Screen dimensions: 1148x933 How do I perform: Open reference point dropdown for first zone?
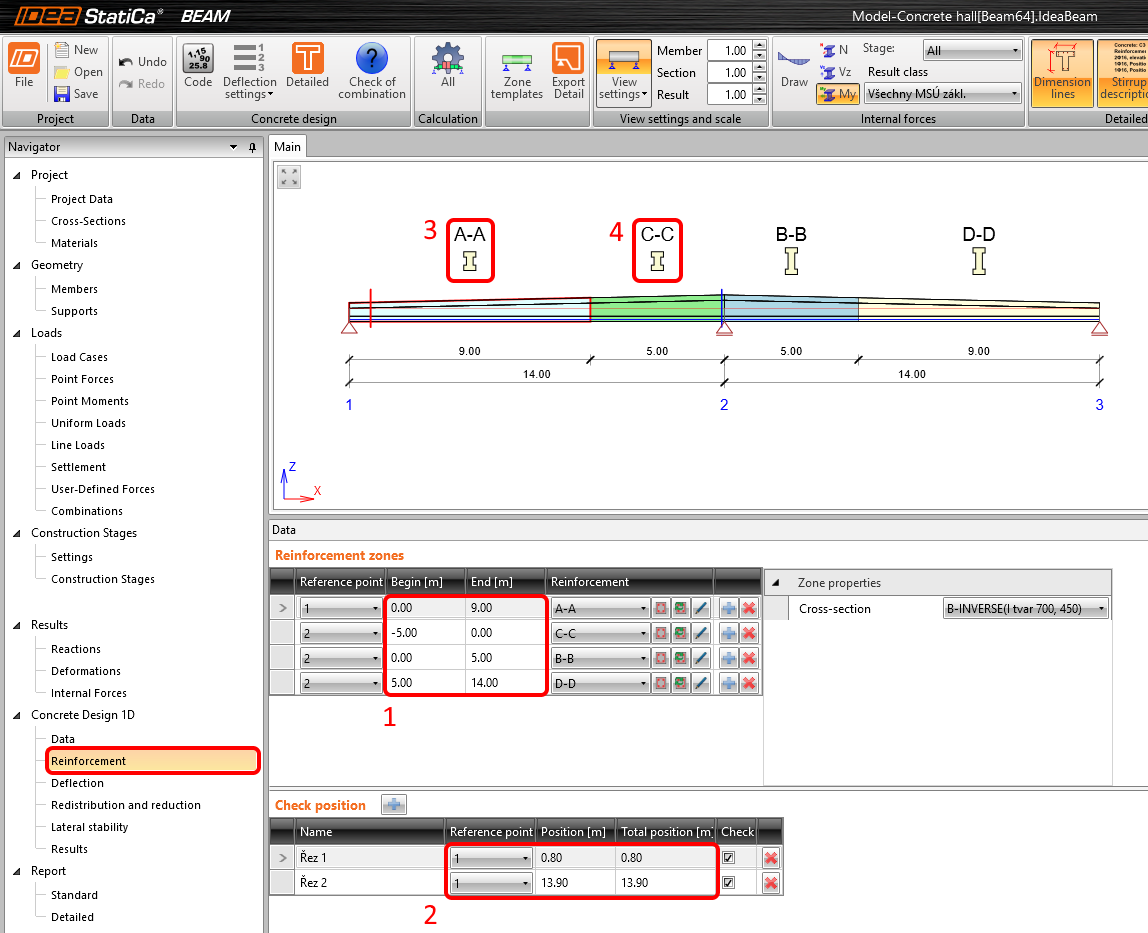pos(341,609)
